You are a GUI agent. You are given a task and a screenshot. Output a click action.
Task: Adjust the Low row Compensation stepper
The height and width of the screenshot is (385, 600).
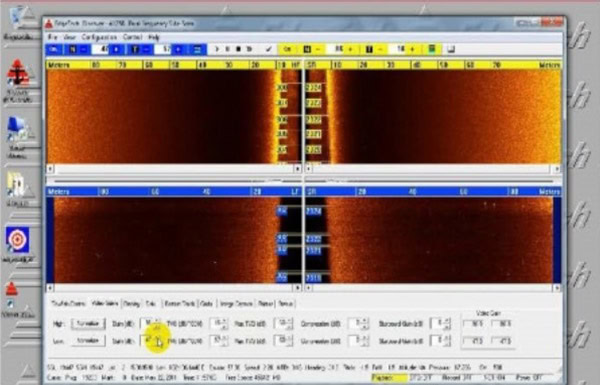365,340
